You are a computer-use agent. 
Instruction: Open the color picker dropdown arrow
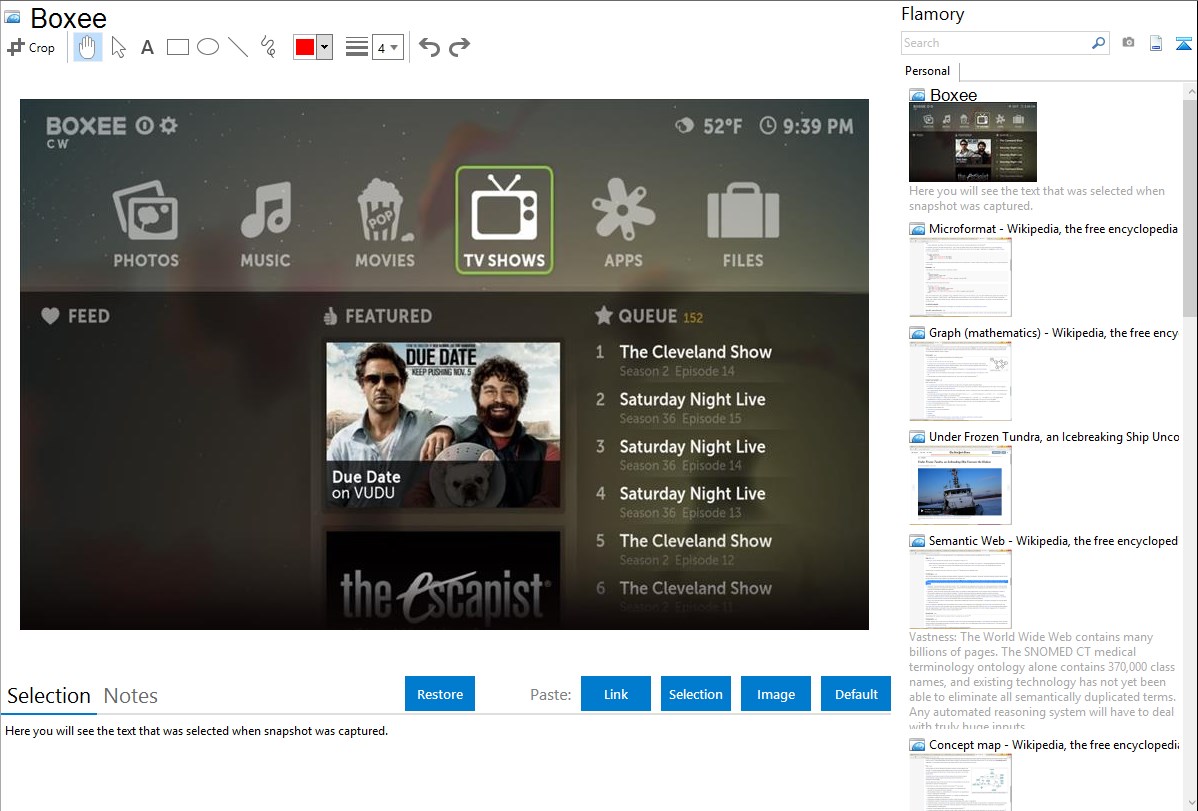(325, 47)
